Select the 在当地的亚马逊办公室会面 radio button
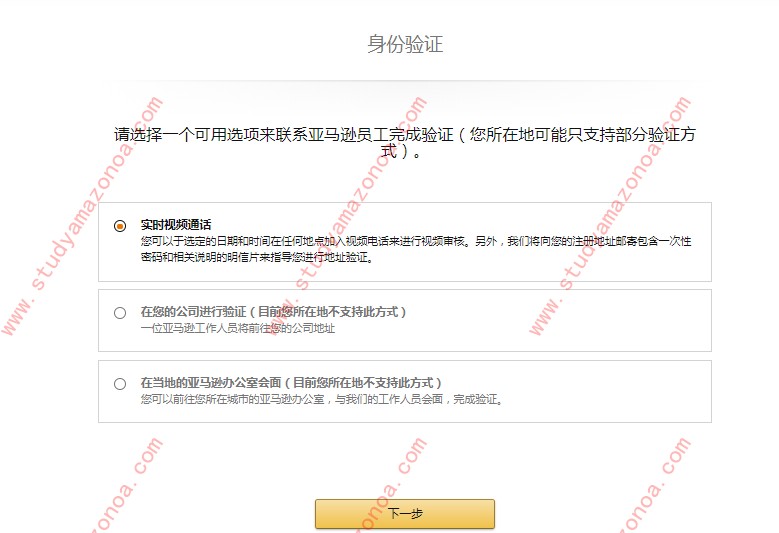The height and width of the screenshot is (533, 779). click(x=120, y=384)
